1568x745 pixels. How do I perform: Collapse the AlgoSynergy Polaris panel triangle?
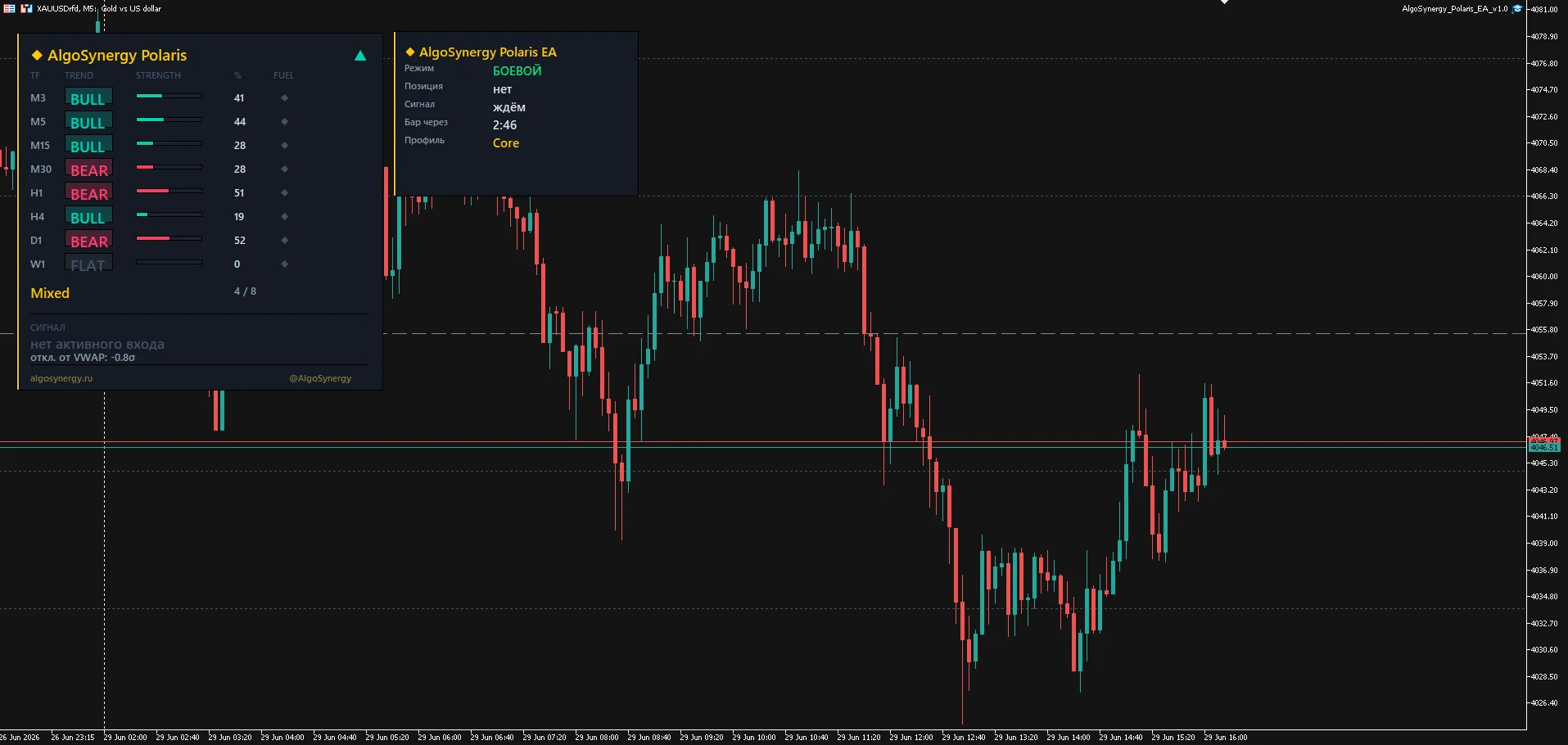click(360, 56)
